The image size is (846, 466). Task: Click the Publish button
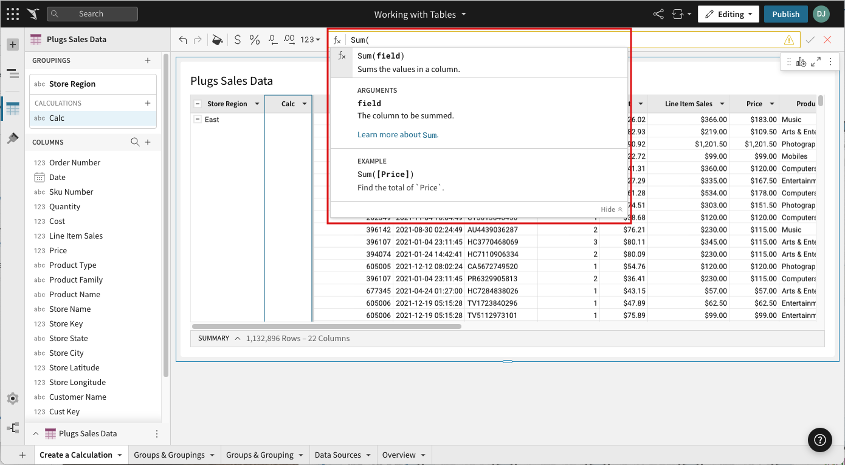tap(785, 14)
